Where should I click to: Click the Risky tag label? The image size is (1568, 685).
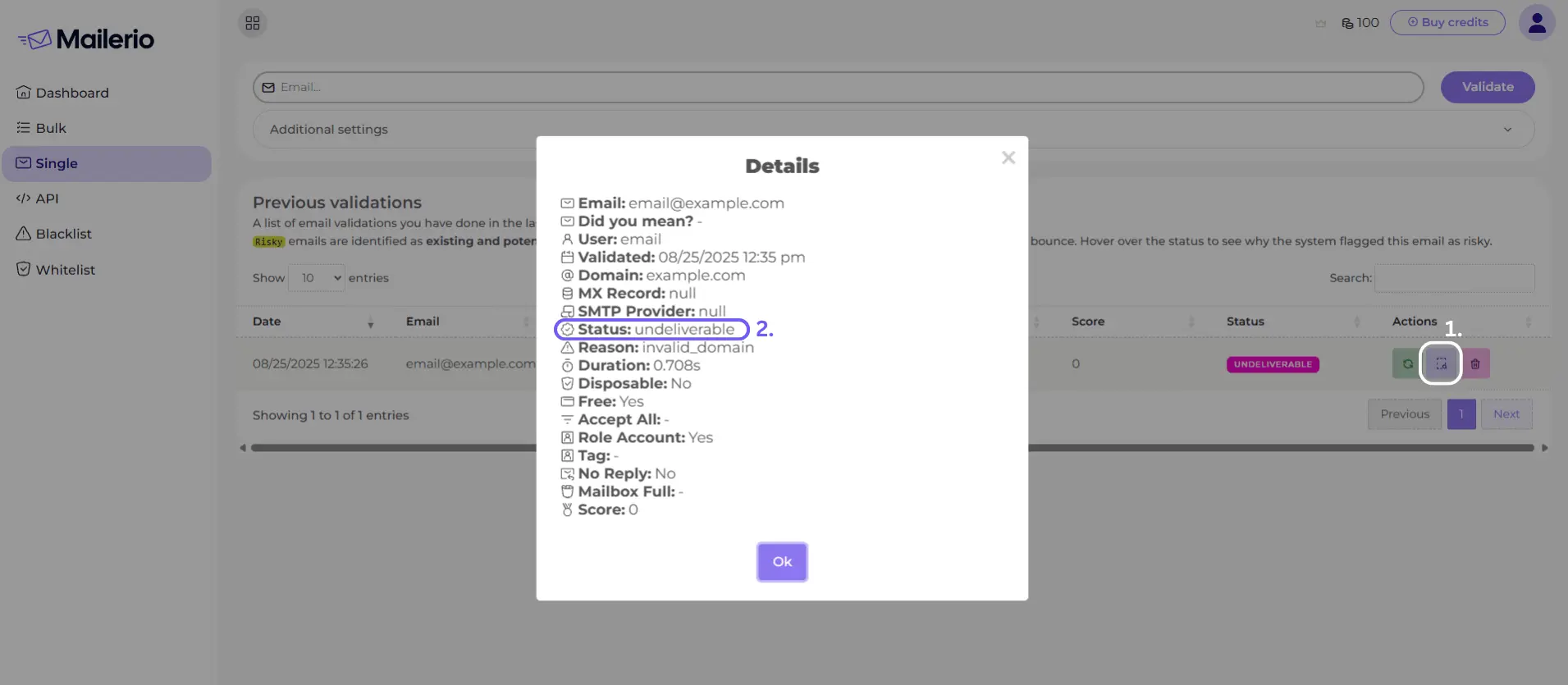(268, 241)
